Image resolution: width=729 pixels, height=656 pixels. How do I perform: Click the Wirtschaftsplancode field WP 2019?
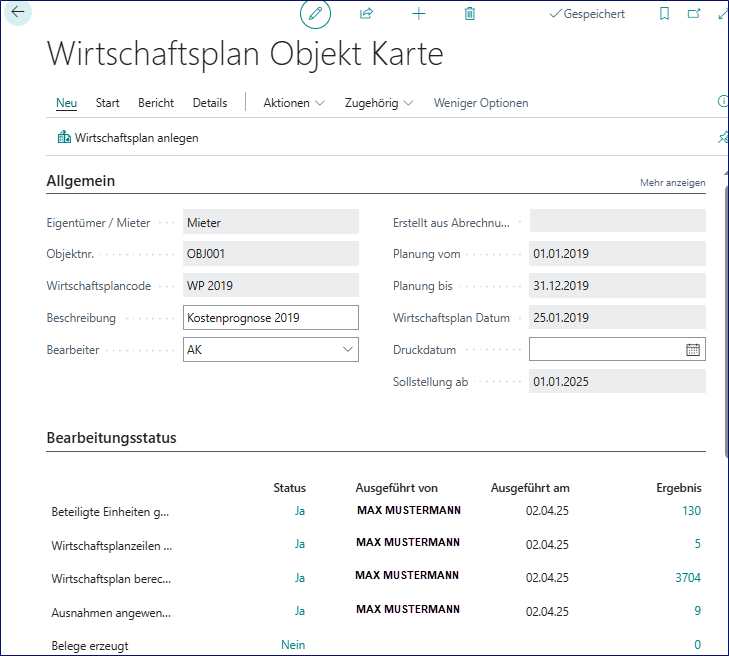tap(271, 285)
